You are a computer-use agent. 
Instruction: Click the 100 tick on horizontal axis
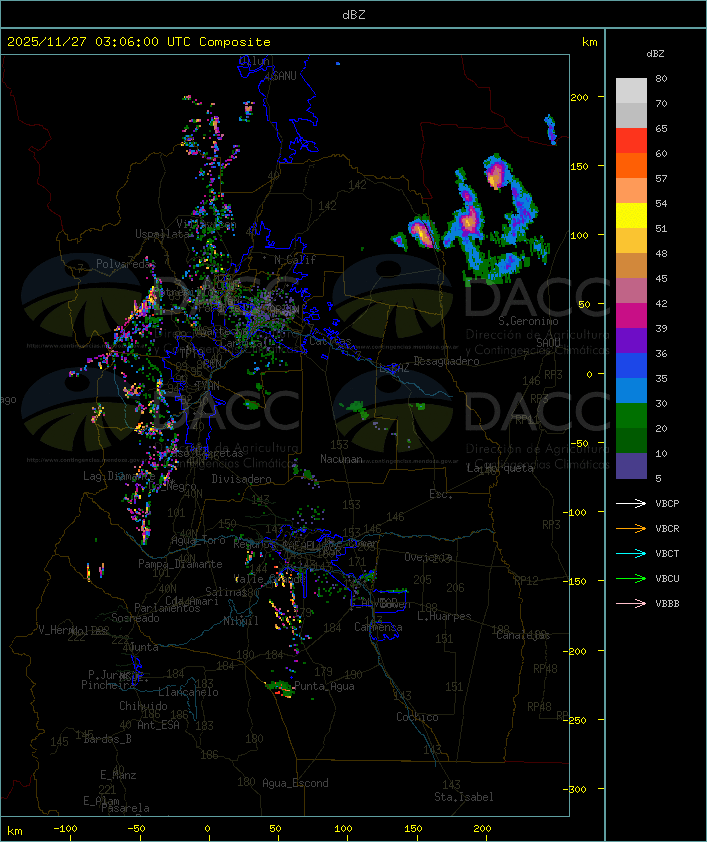[x=344, y=829]
